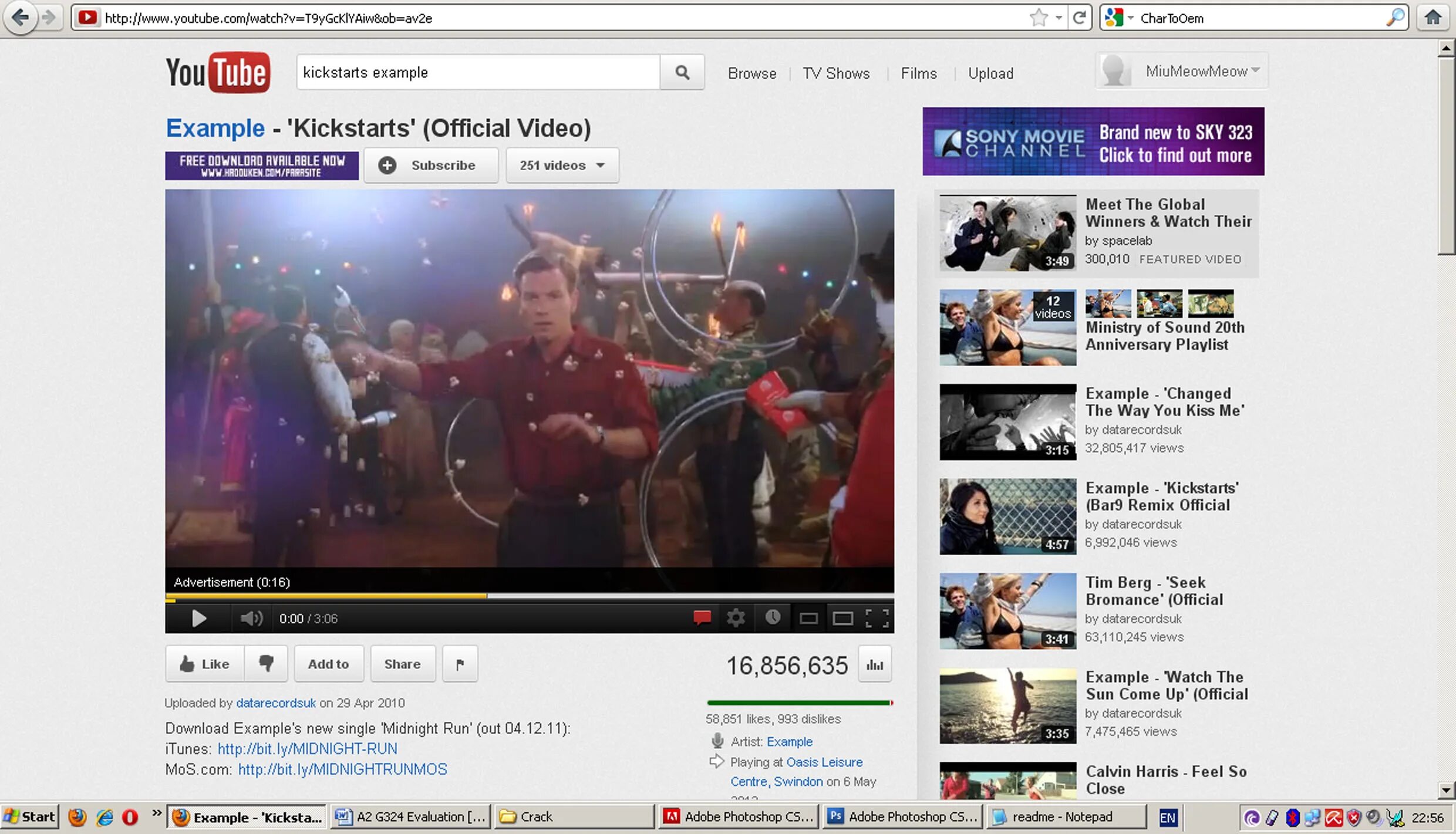Click the magnifier in the CharToOem search box

1395,18
